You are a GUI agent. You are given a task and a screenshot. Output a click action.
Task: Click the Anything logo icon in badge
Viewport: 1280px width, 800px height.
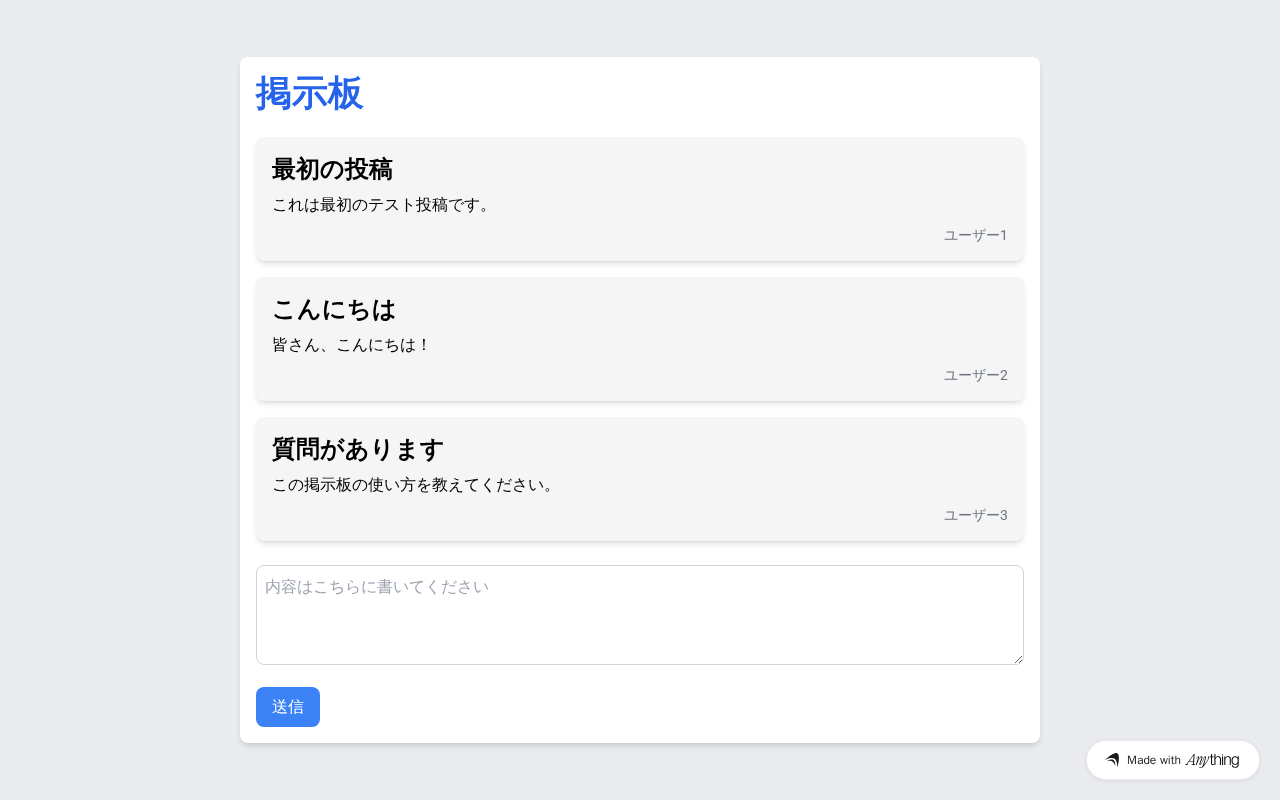1112,760
